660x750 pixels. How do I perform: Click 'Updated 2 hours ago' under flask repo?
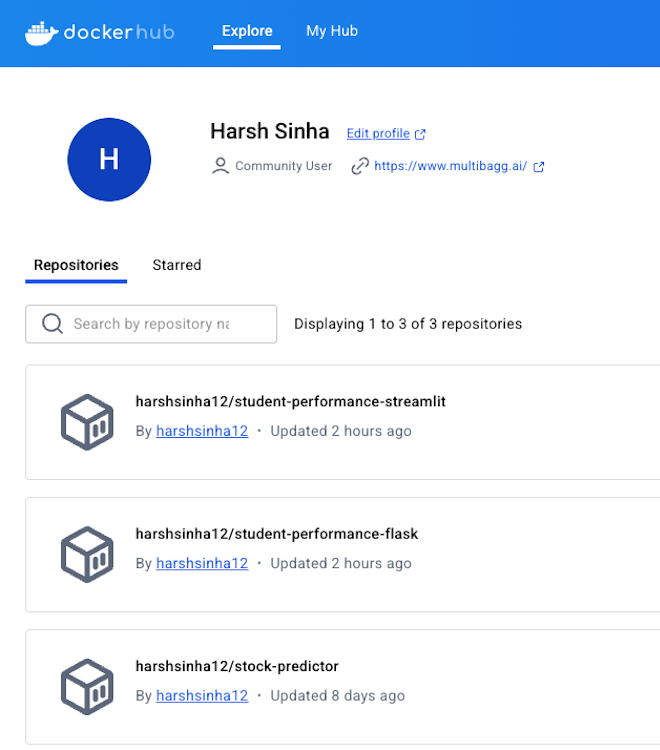coord(341,563)
